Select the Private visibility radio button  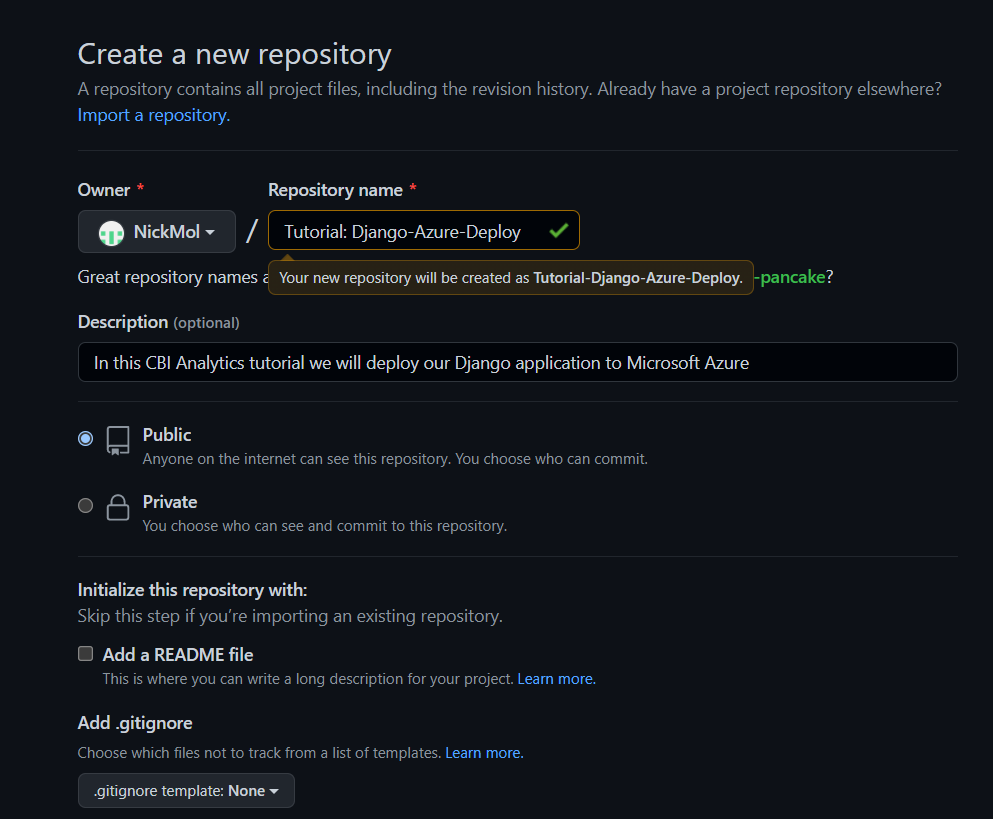click(x=85, y=505)
